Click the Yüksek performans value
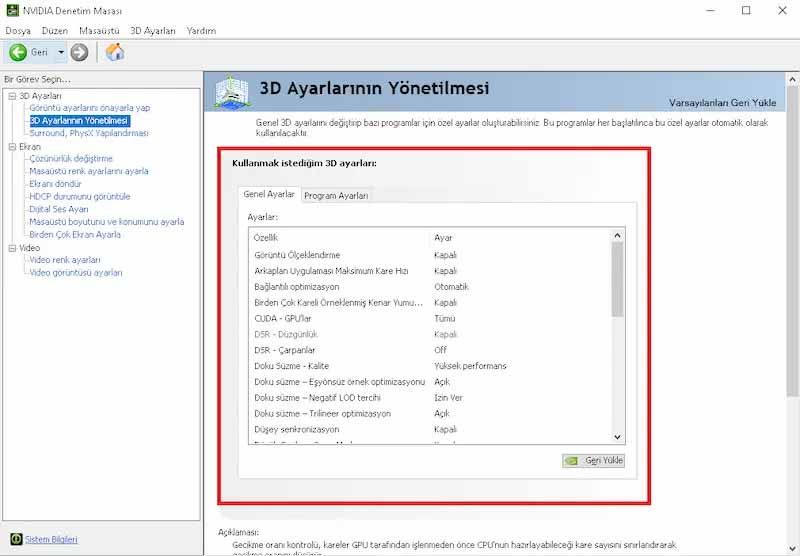Image resolution: width=800 pixels, height=556 pixels. (x=470, y=366)
